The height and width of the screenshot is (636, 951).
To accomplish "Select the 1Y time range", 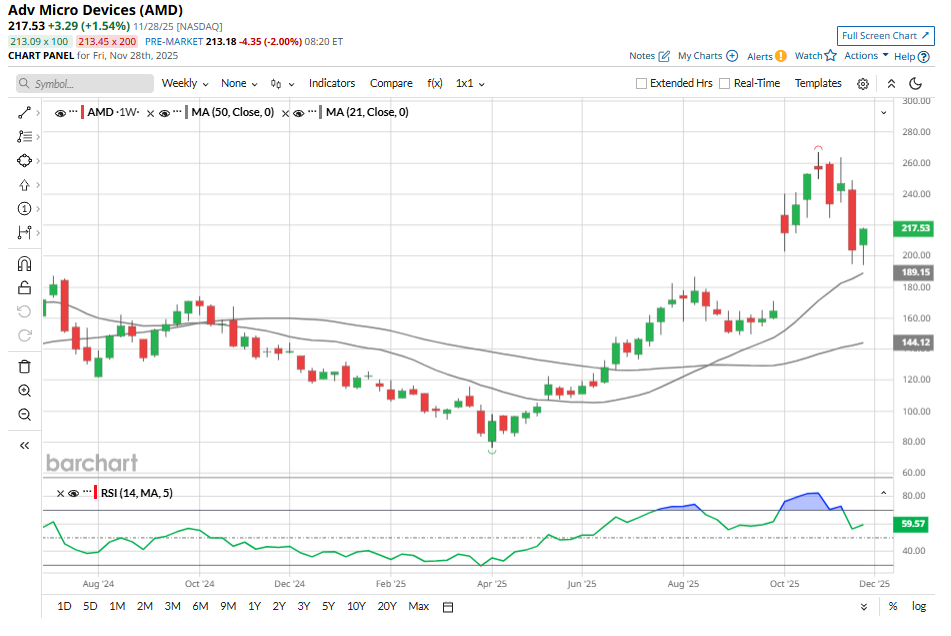I will point(254,606).
